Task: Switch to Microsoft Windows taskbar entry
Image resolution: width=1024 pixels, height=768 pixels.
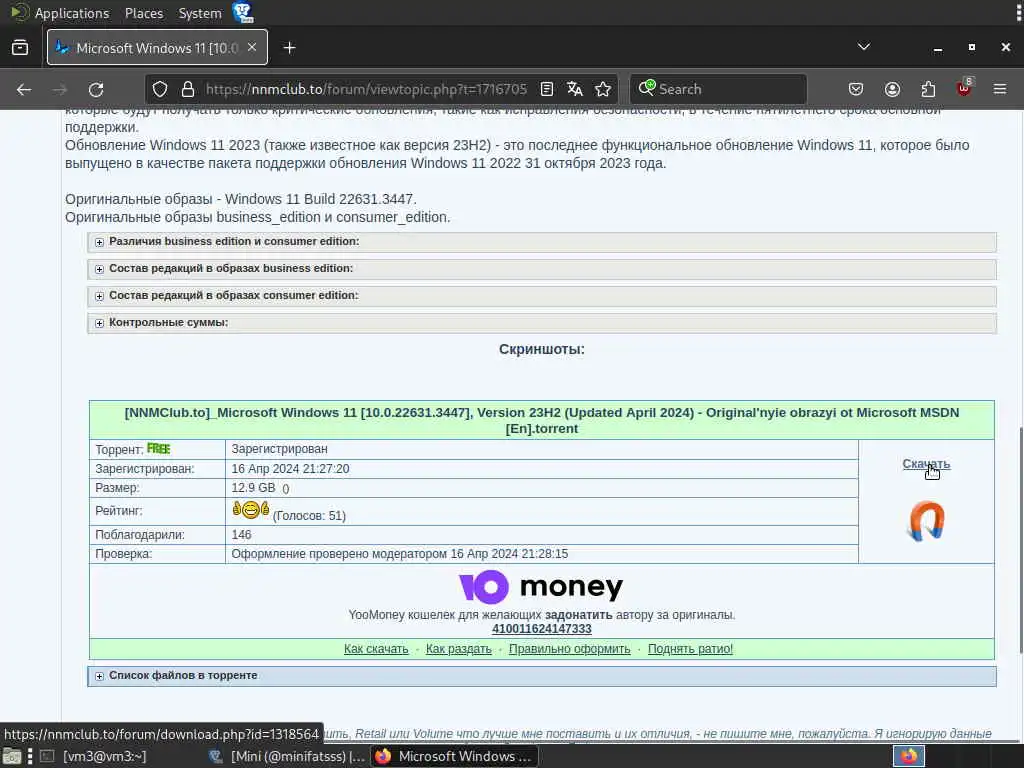Action: pos(455,756)
